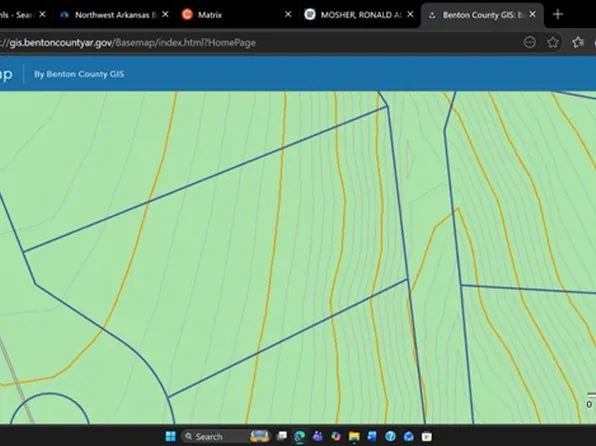Screen dimensions: 596x446
Task: Click the By Benton County GIS header text
Action: (x=79, y=74)
